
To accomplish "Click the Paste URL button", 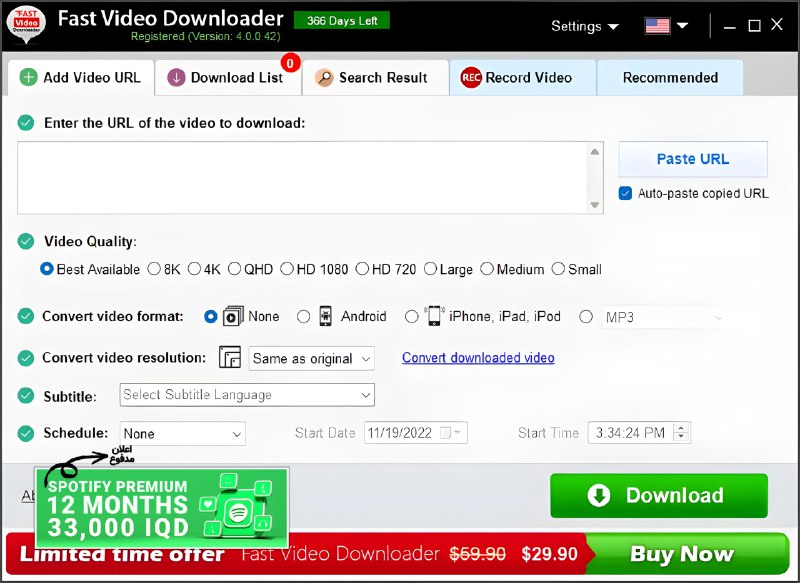I will [x=693, y=159].
